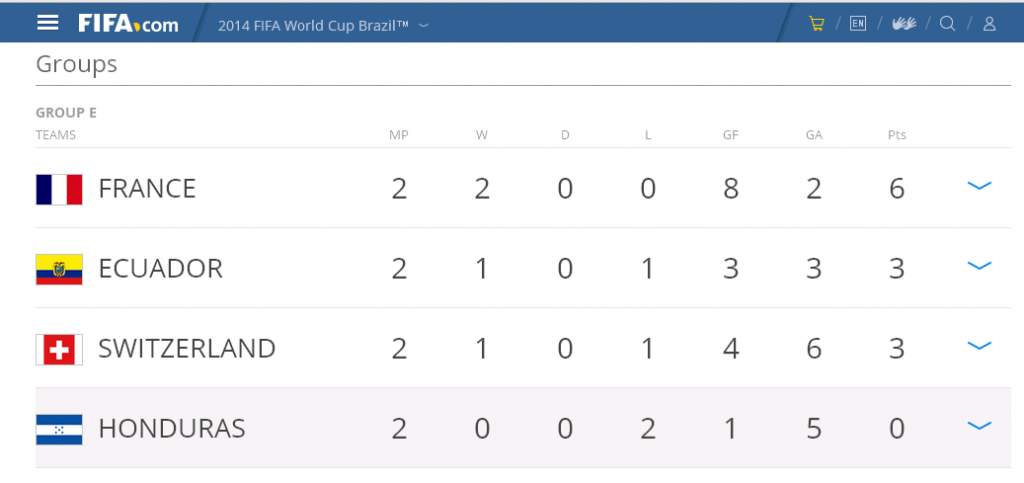This screenshot has width=1024, height=483.
Task: Expand the Ecuador row chevron
Action: tap(979, 266)
